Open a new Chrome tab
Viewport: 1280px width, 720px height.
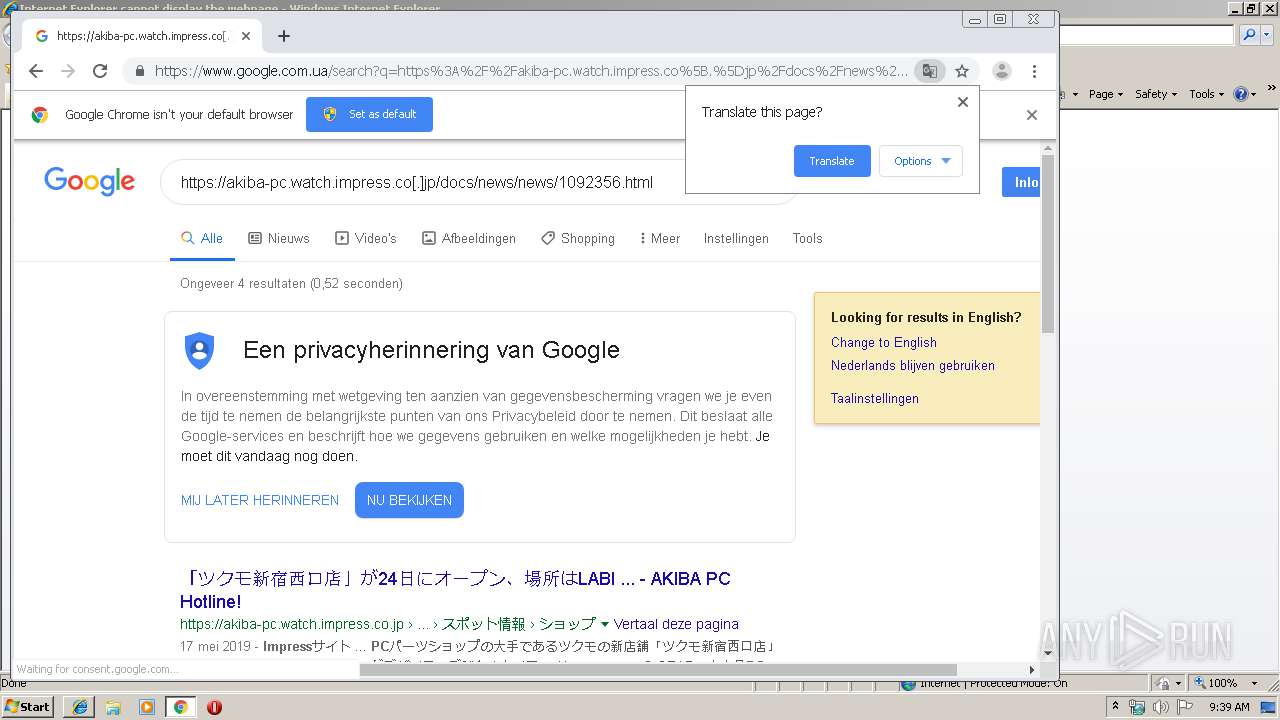[x=284, y=36]
